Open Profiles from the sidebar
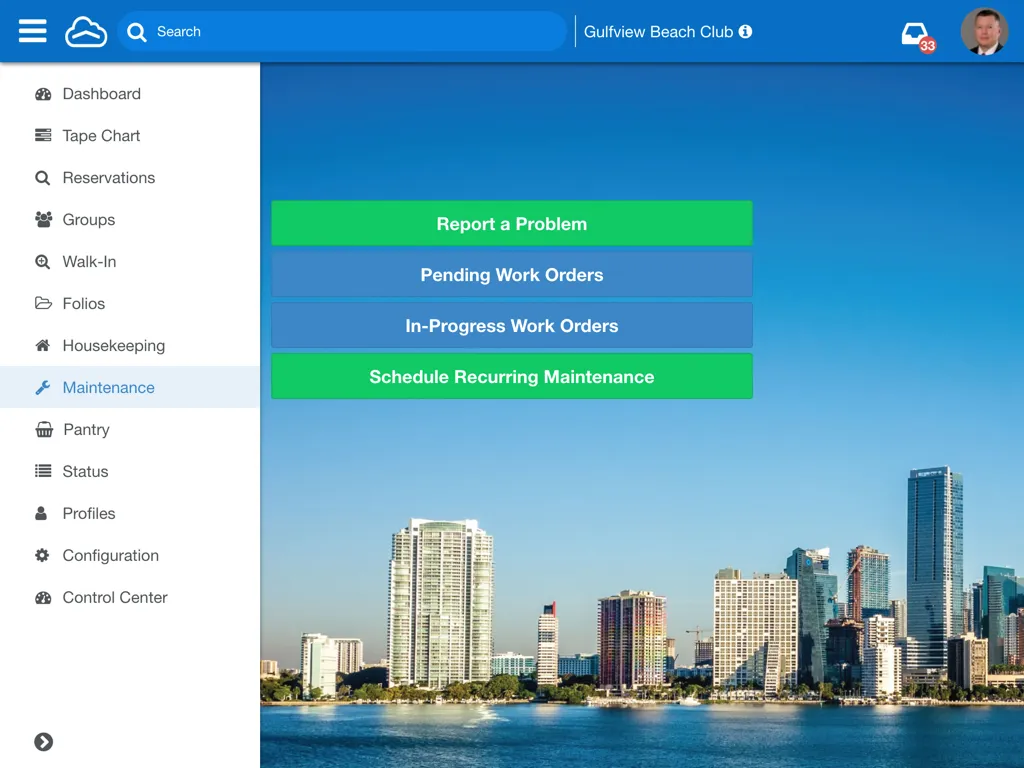The height and width of the screenshot is (768, 1024). pyautogui.click(x=130, y=513)
